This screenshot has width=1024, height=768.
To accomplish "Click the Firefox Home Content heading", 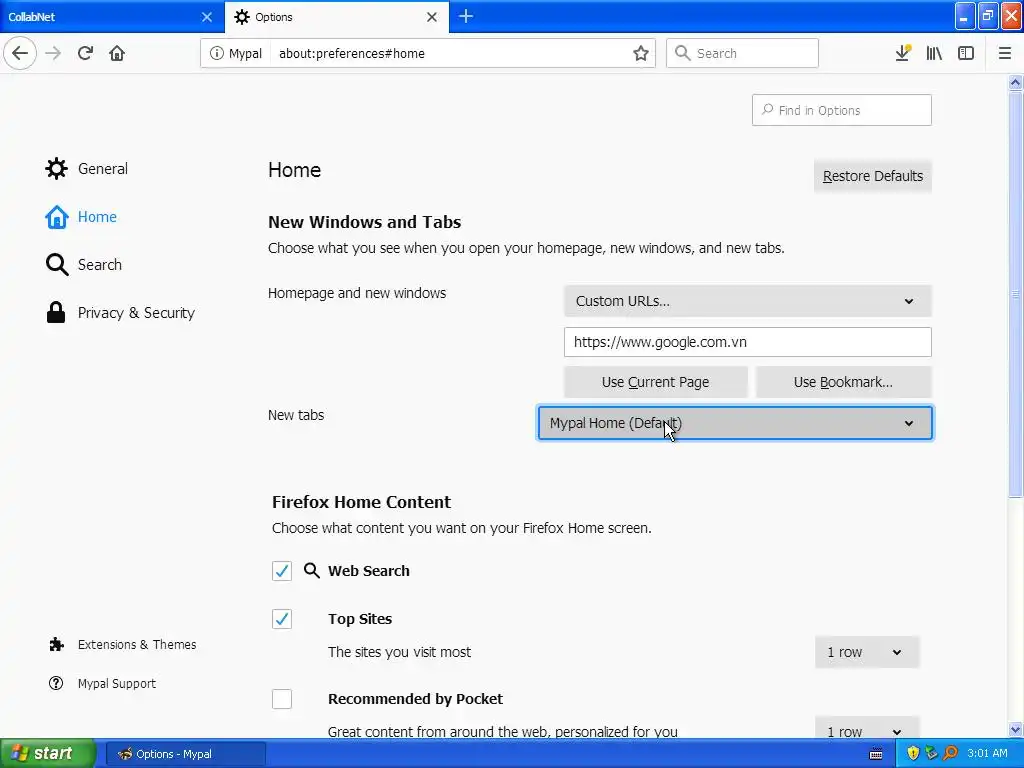I will [361, 502].
